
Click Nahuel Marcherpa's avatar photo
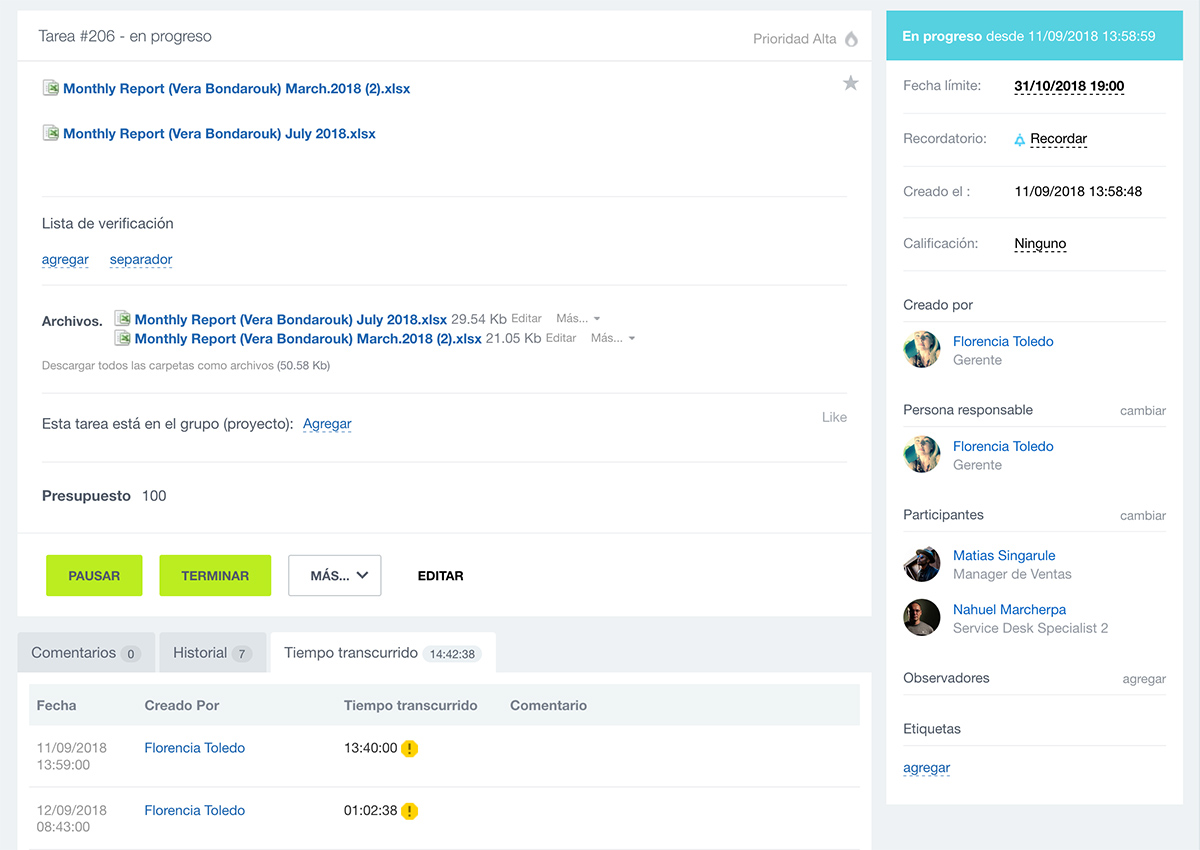[x=921, y=618]
